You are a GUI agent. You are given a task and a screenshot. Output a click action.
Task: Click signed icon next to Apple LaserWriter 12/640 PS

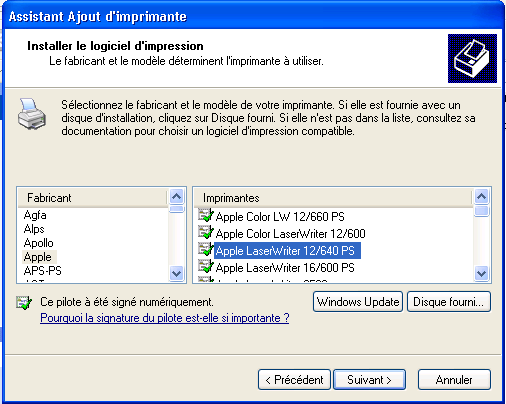(205, 249)
